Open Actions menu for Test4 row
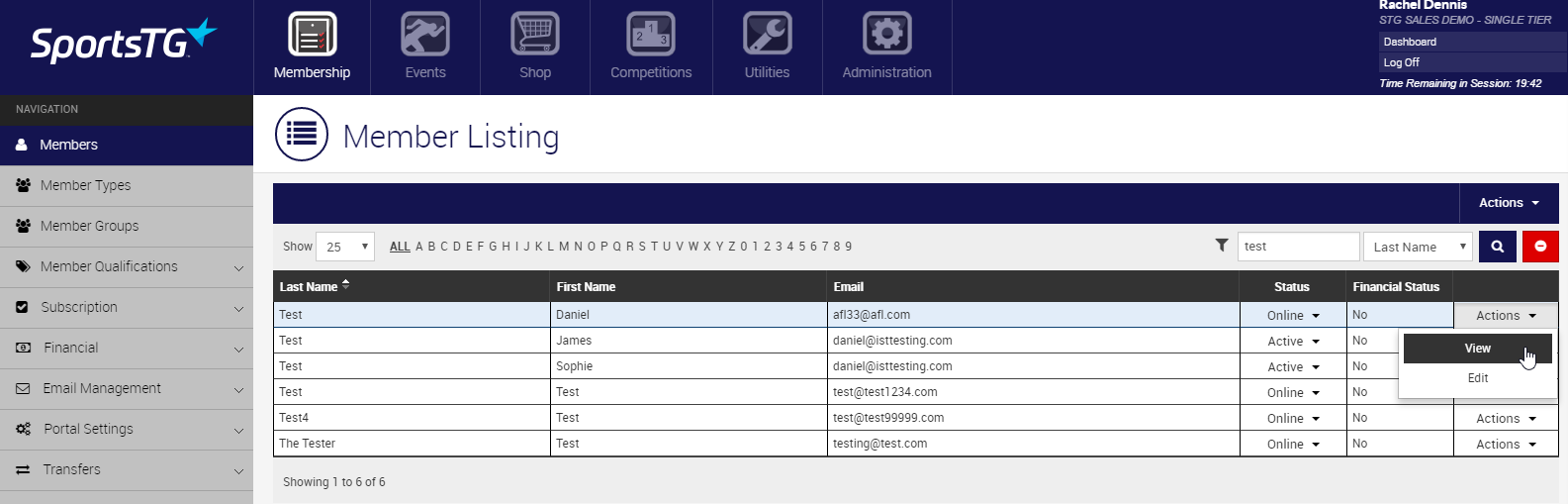Image resolution: width=1568 pixels, height=504 pixels. (x=1506, y=418)
